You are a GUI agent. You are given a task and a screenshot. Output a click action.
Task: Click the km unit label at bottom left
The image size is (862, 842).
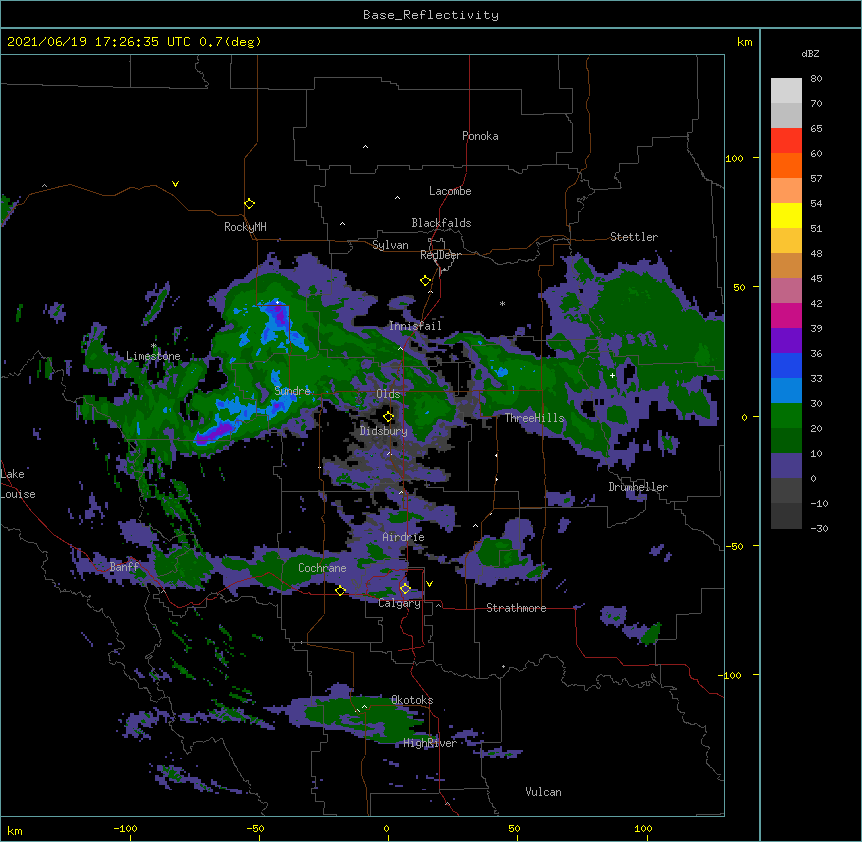click(x=15, y=831)
